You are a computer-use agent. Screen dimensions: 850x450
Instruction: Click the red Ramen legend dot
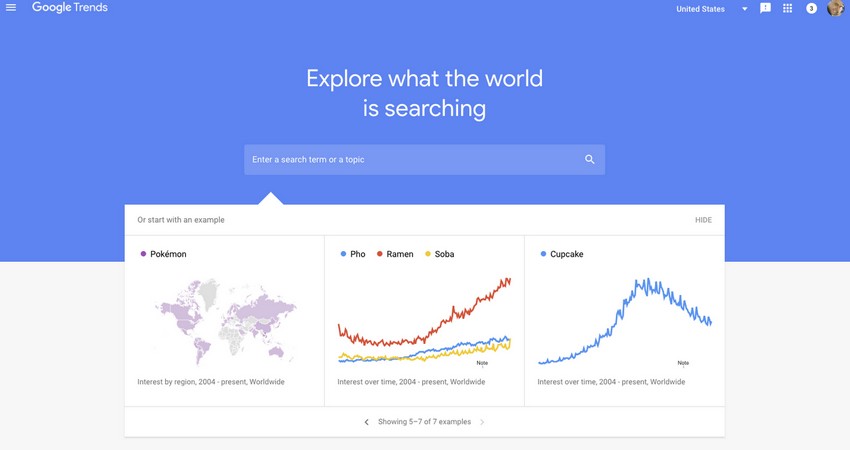click(379, 254)
